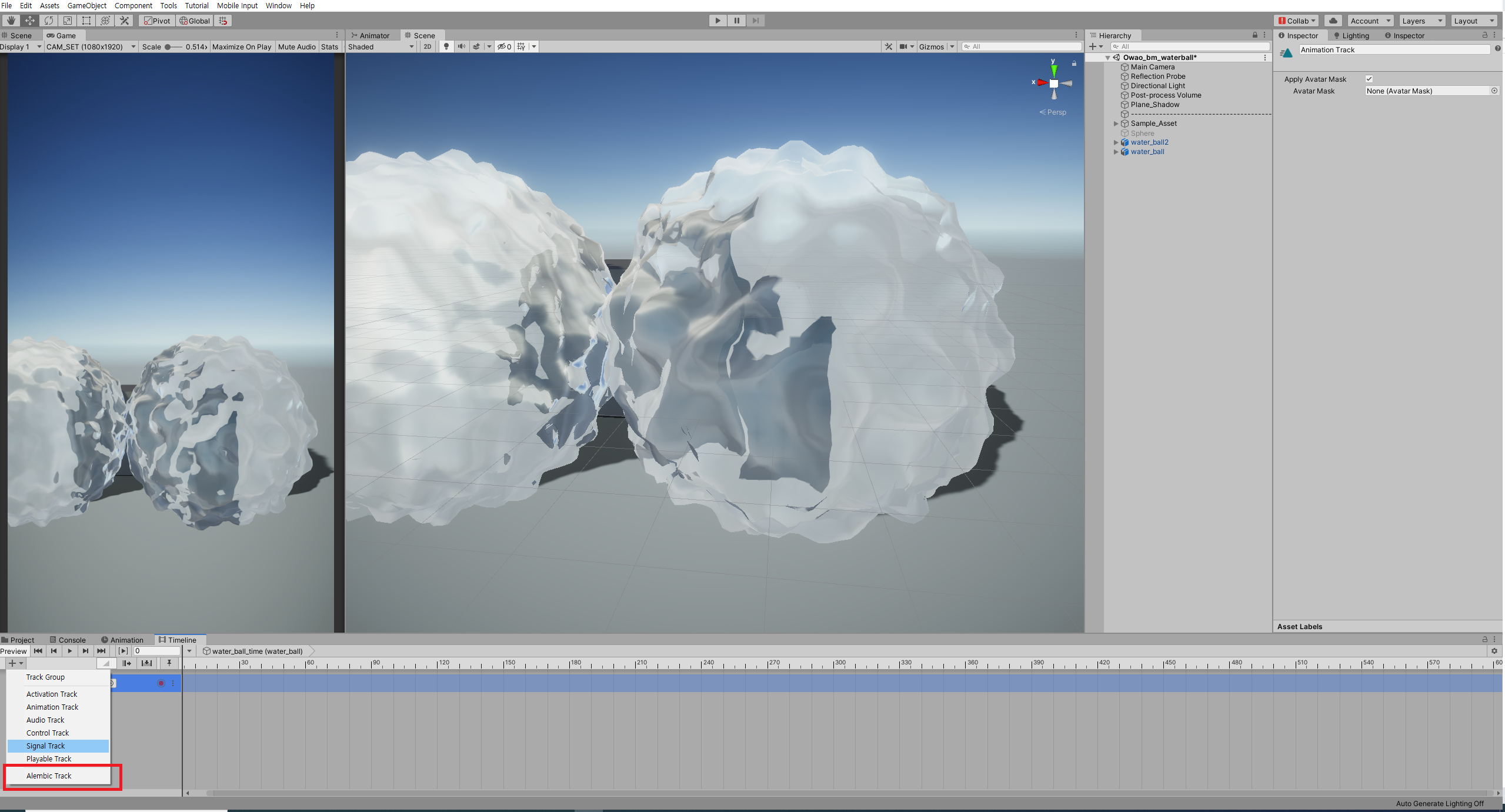1505x812 pixels.
Task: Open the Shaded draw mode dropdown
Action: [381, 46]
